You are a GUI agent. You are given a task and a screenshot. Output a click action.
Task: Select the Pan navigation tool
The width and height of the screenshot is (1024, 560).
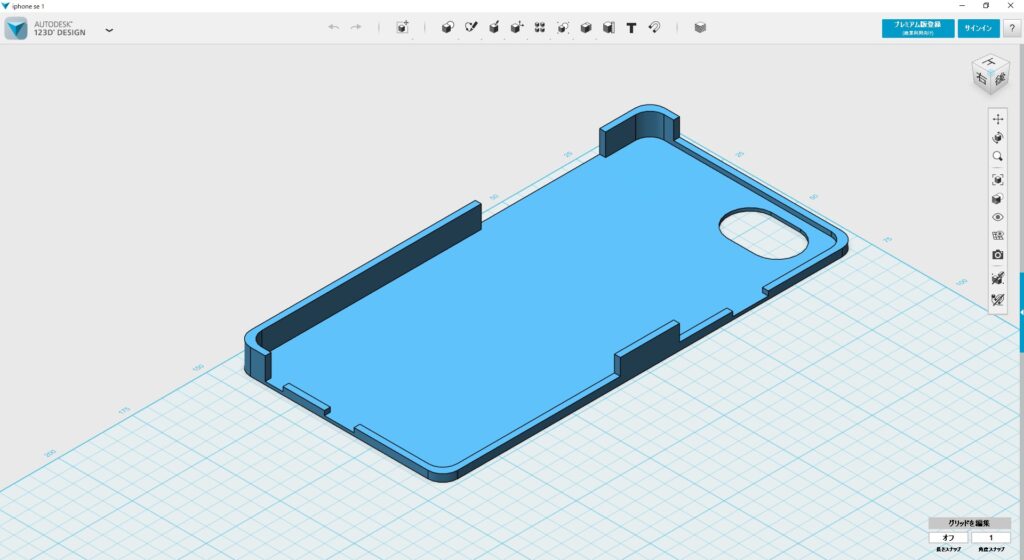tap(998, 119)
